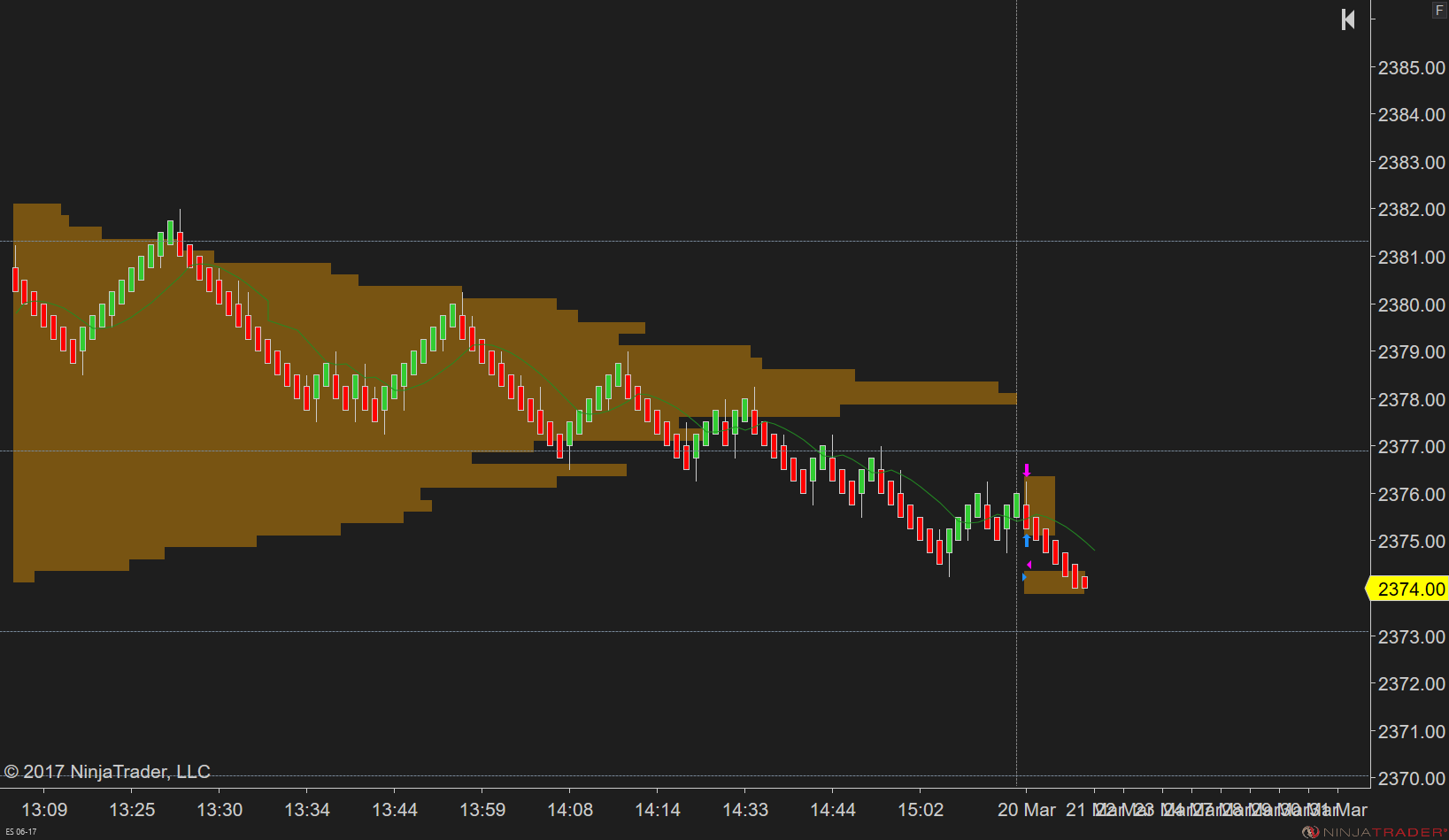The width and height of the screenshot is (1449, 840).
Task: Click the 2373.00 price axis label
Action: [x=1411, y=636]
